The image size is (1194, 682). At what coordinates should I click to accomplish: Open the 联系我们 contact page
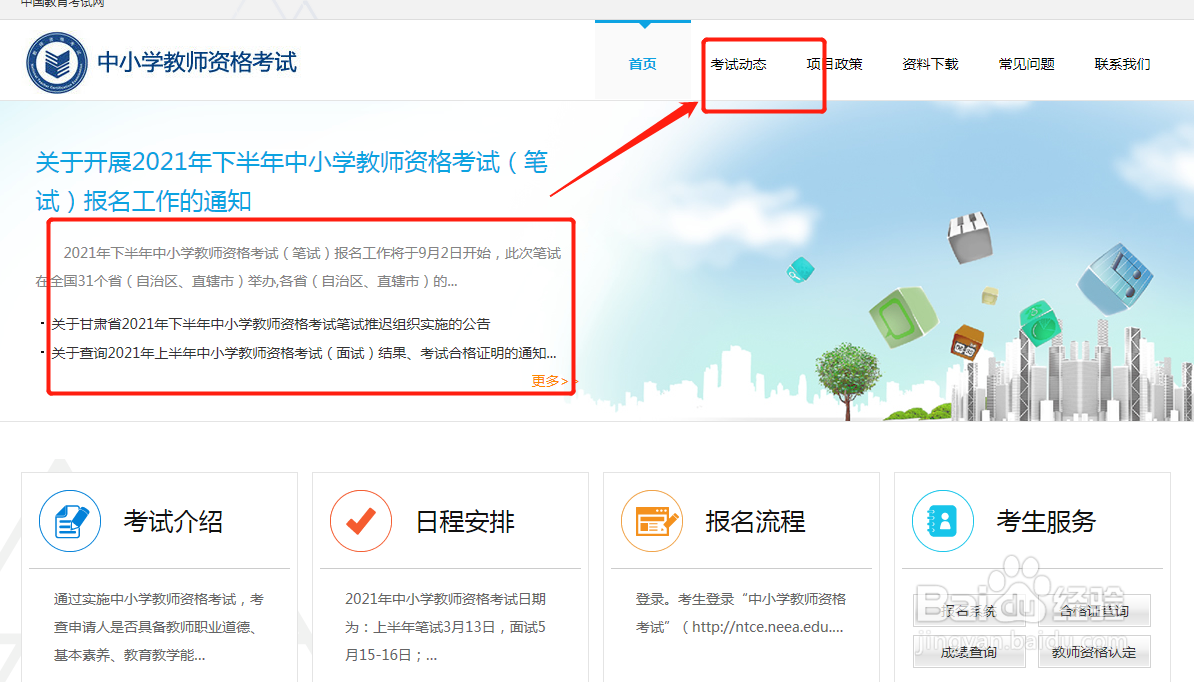tap(1122, 62)
